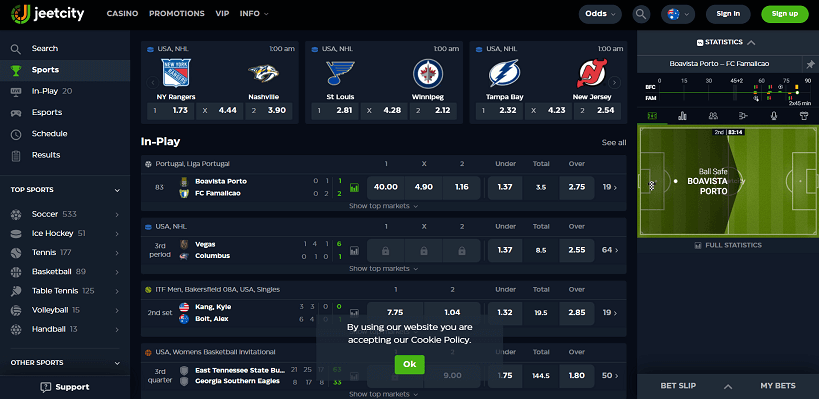This screenshot has width=819, height=399.
Task: Go to the VIP page
Action: (222, 14)
